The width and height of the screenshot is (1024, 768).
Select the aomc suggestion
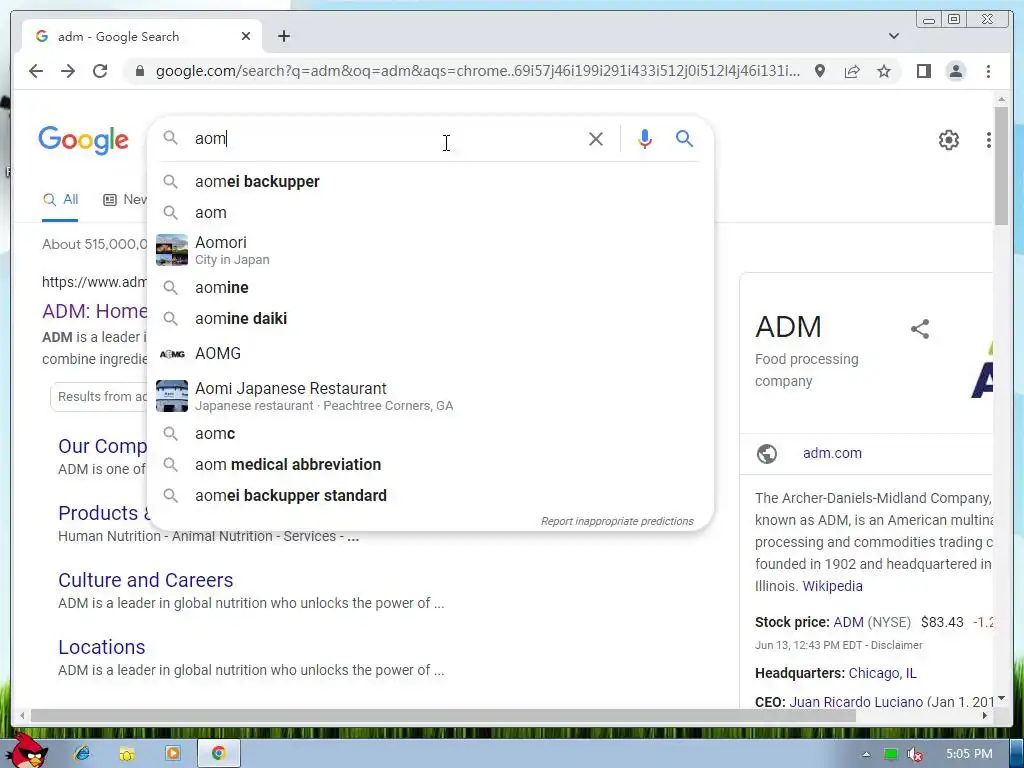coord(431,434)
